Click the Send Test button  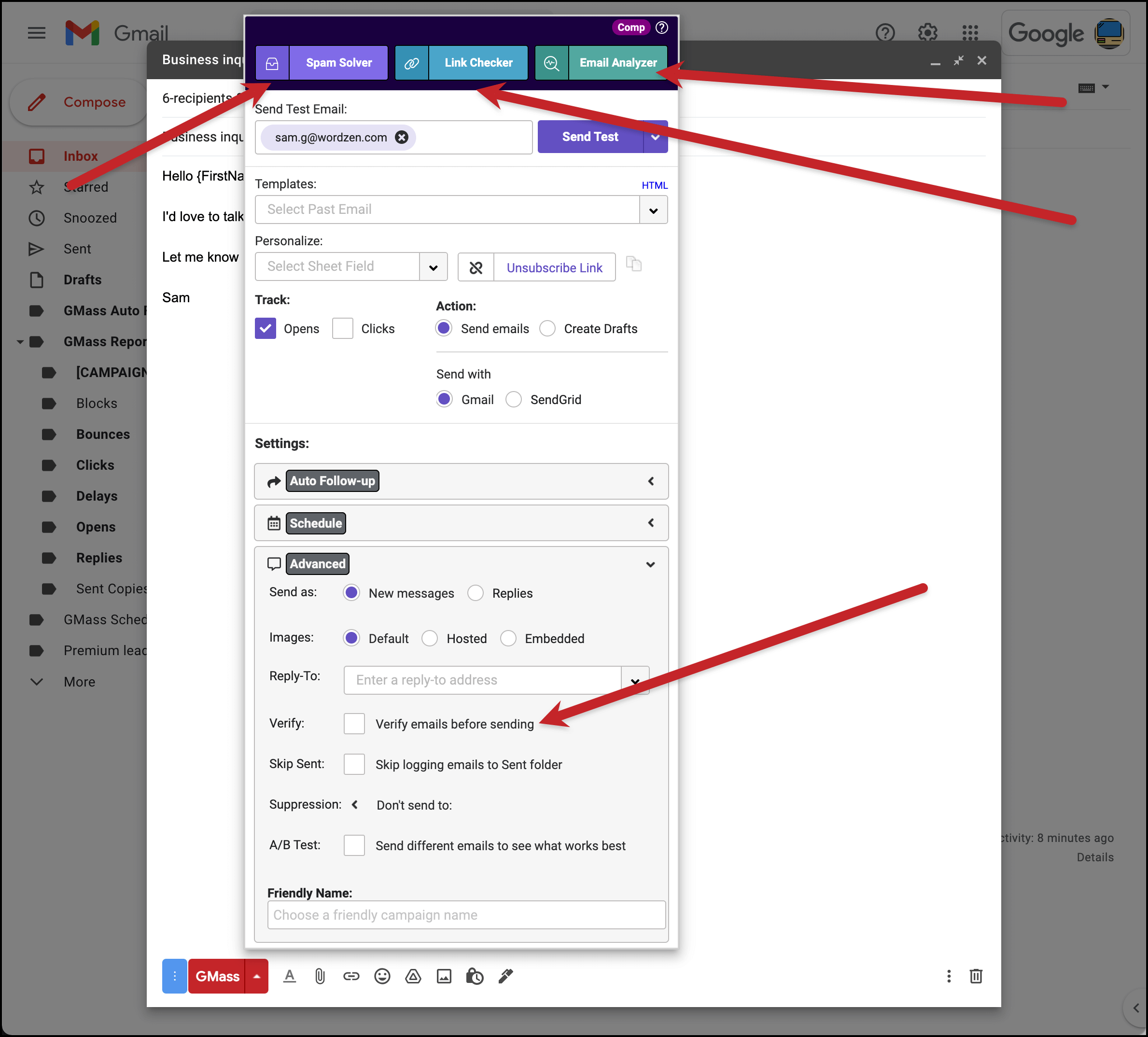pyautogui.click(x=590, y=137)
